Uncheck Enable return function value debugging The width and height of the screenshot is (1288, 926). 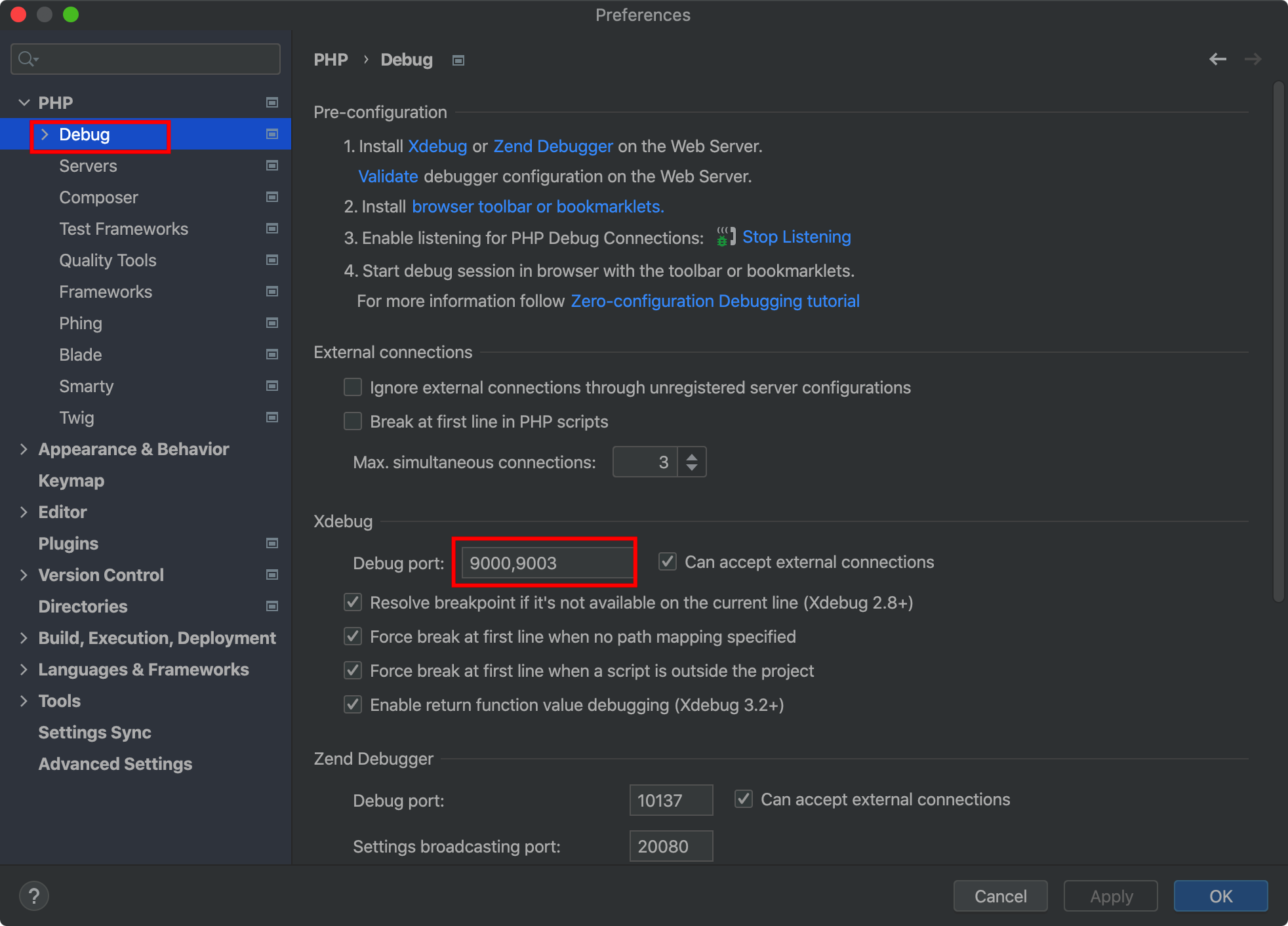353,704
